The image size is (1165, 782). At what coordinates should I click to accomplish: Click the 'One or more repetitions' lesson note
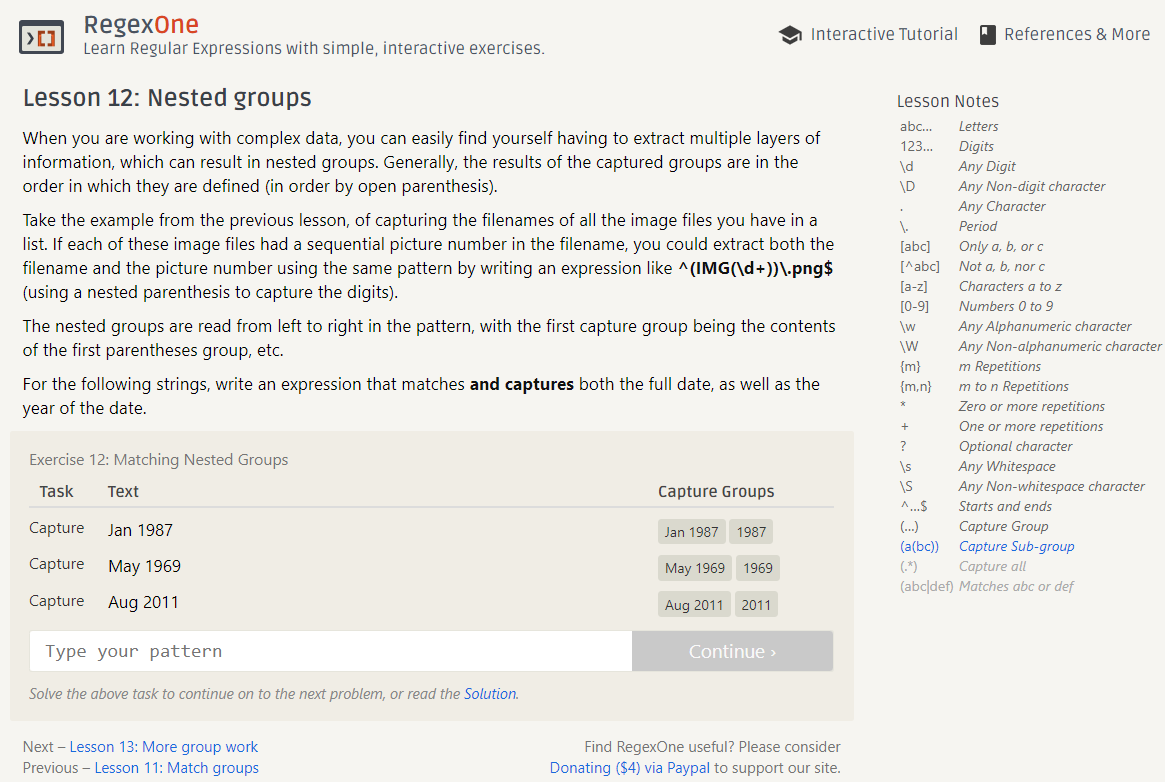coord(1031,426)
